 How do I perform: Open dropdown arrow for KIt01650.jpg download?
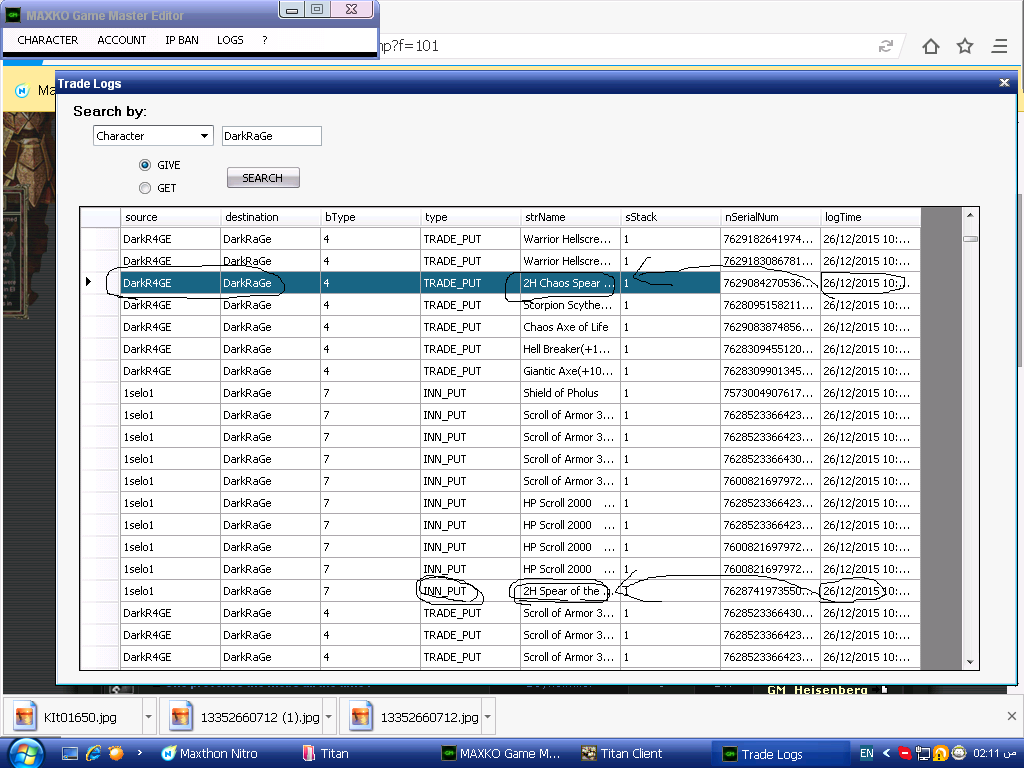pos(149,717)
